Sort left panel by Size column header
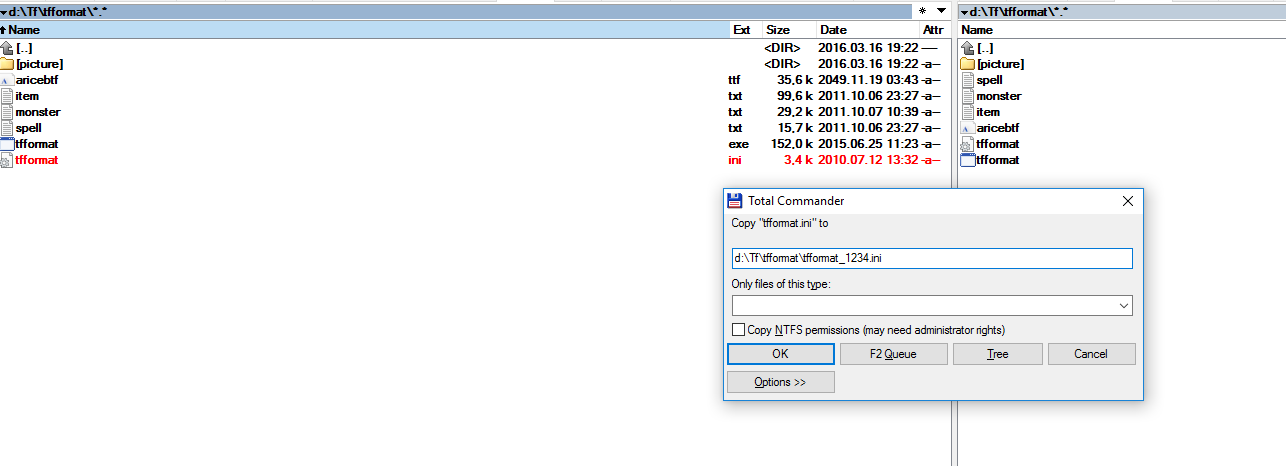 click(x=778, y=30)
